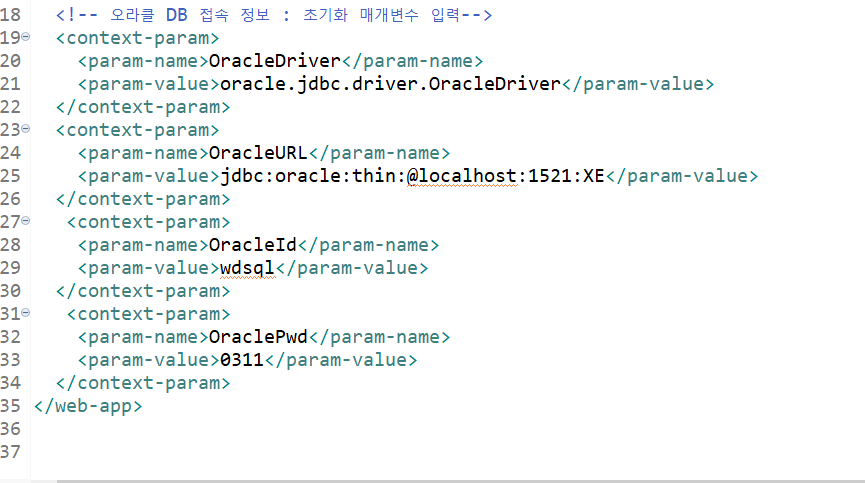Click the horizontal scrollbar at bottom of the editor
The image size is (865, 483).
tap(461, 481)
